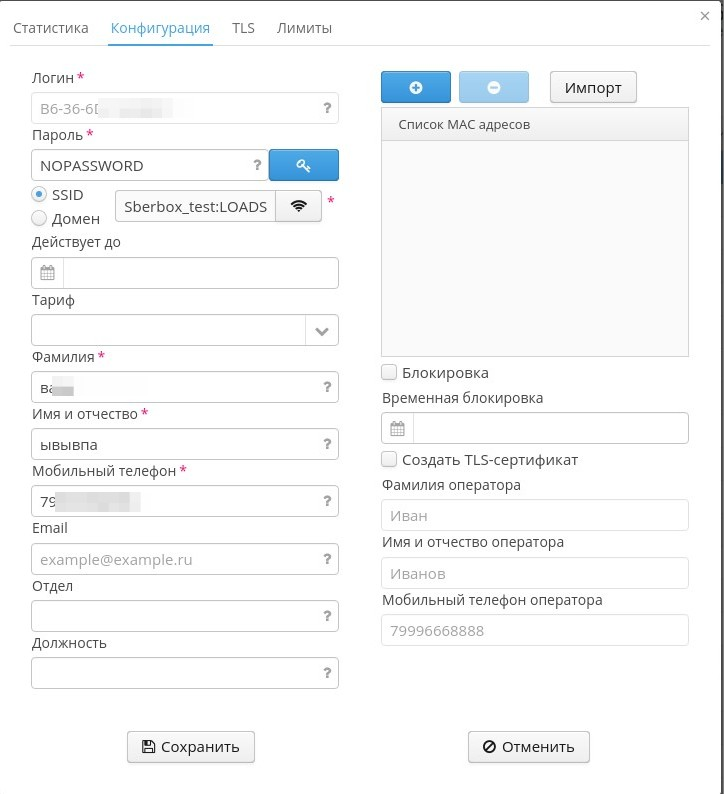Click the Отменить button
The height and width of the screenshot is (794, 724).
tap(528, 746)
